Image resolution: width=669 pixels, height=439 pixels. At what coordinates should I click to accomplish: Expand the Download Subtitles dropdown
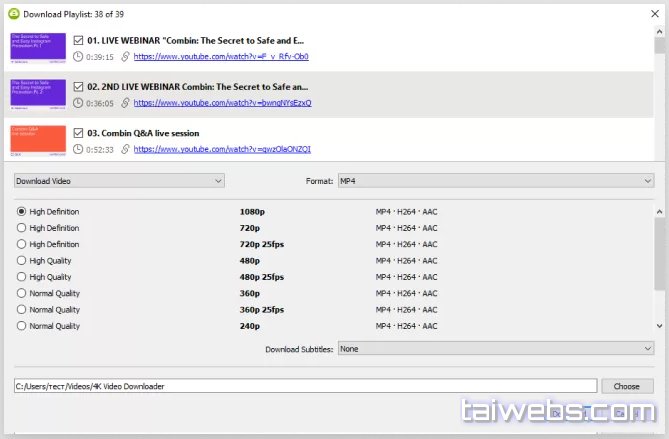[x=494, y=349]
